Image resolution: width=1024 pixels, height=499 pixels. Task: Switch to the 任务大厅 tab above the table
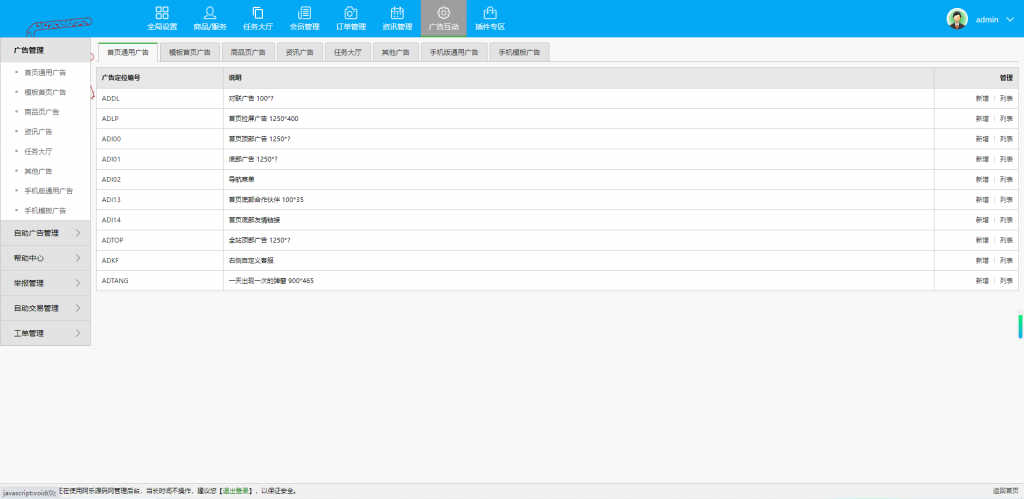click(x=347, y=52)
